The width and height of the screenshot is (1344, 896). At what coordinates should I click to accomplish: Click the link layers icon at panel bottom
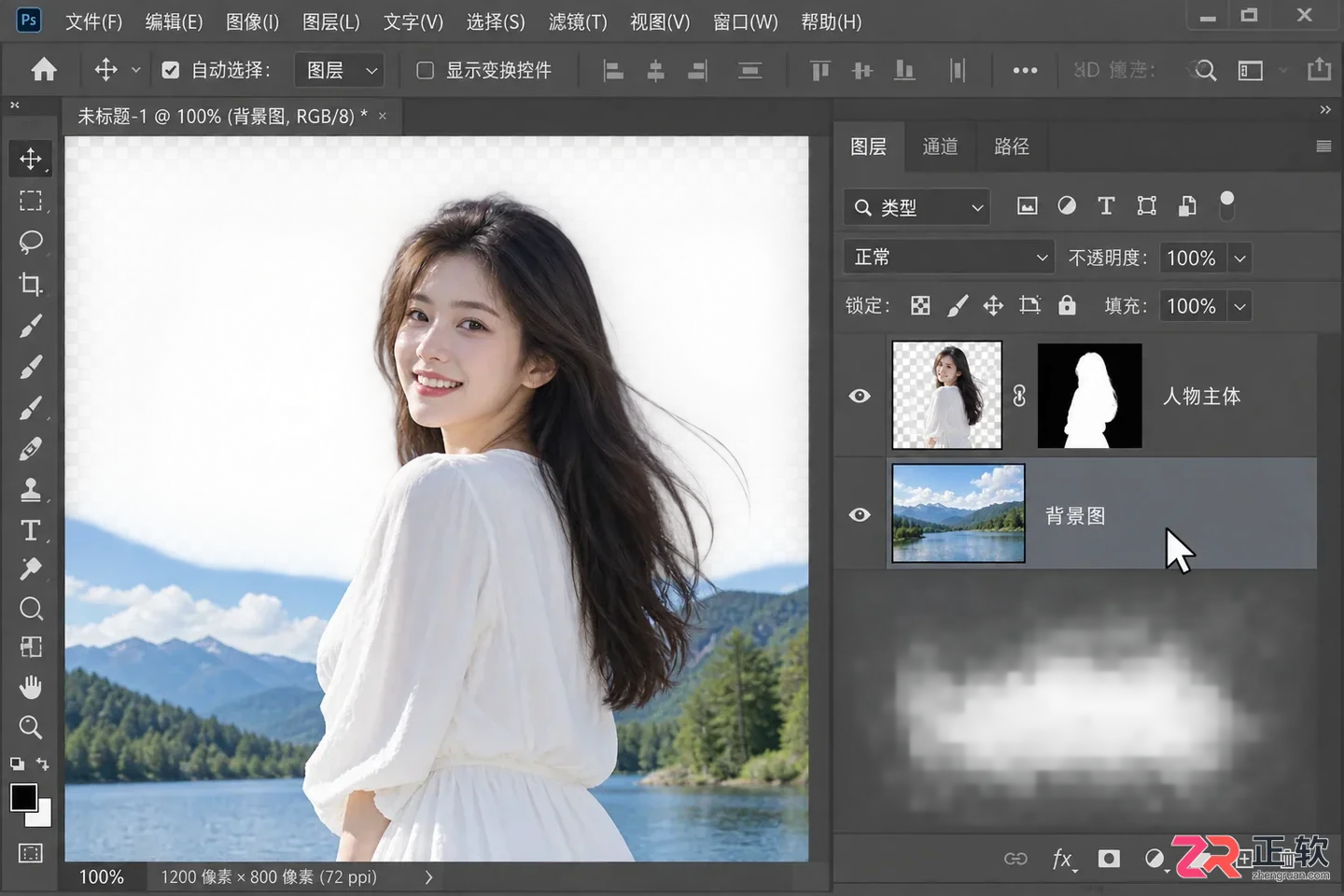[x=1015, y=859]
